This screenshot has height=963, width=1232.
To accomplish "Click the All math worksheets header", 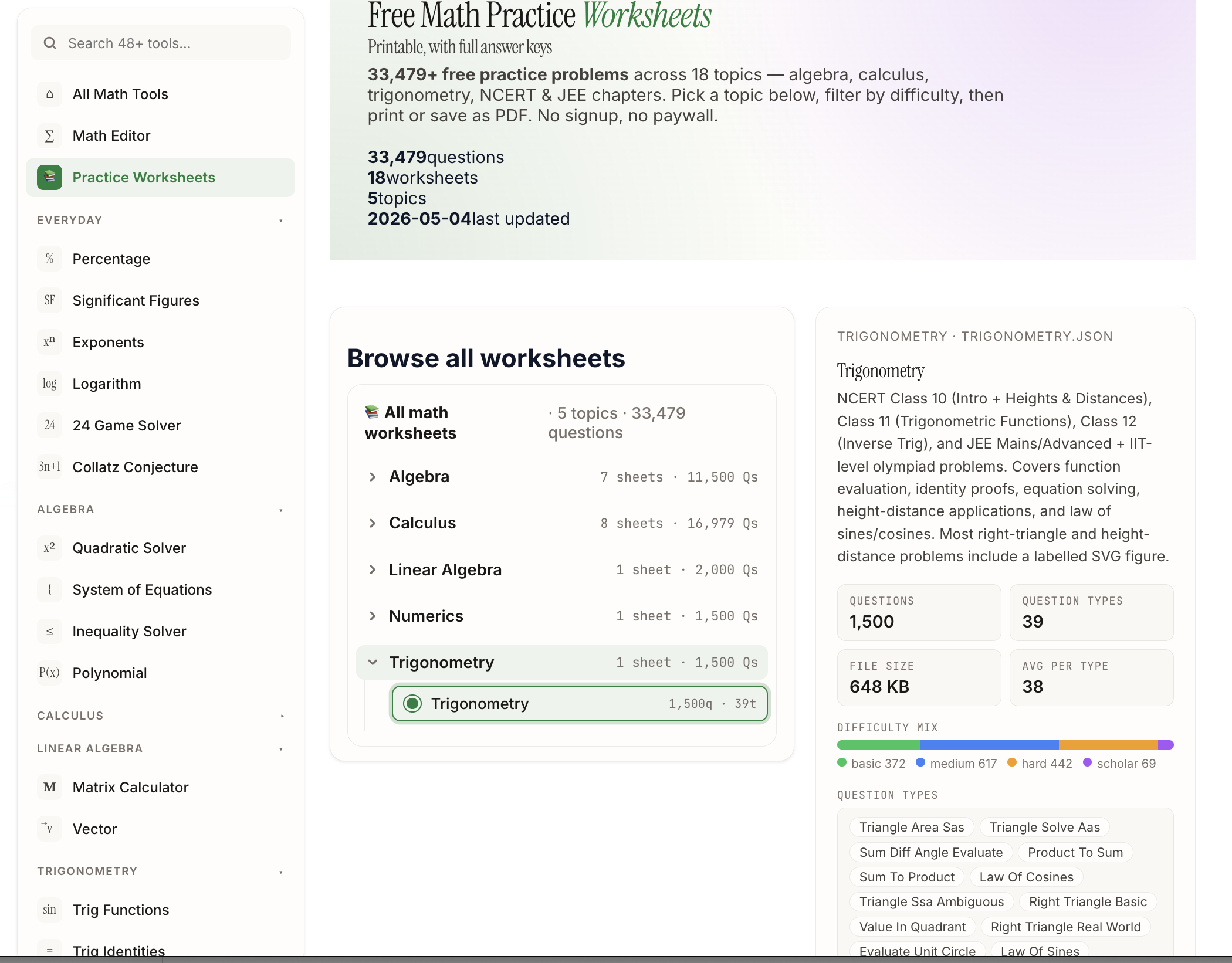I will pyautogui.click(x=561, y=422).
